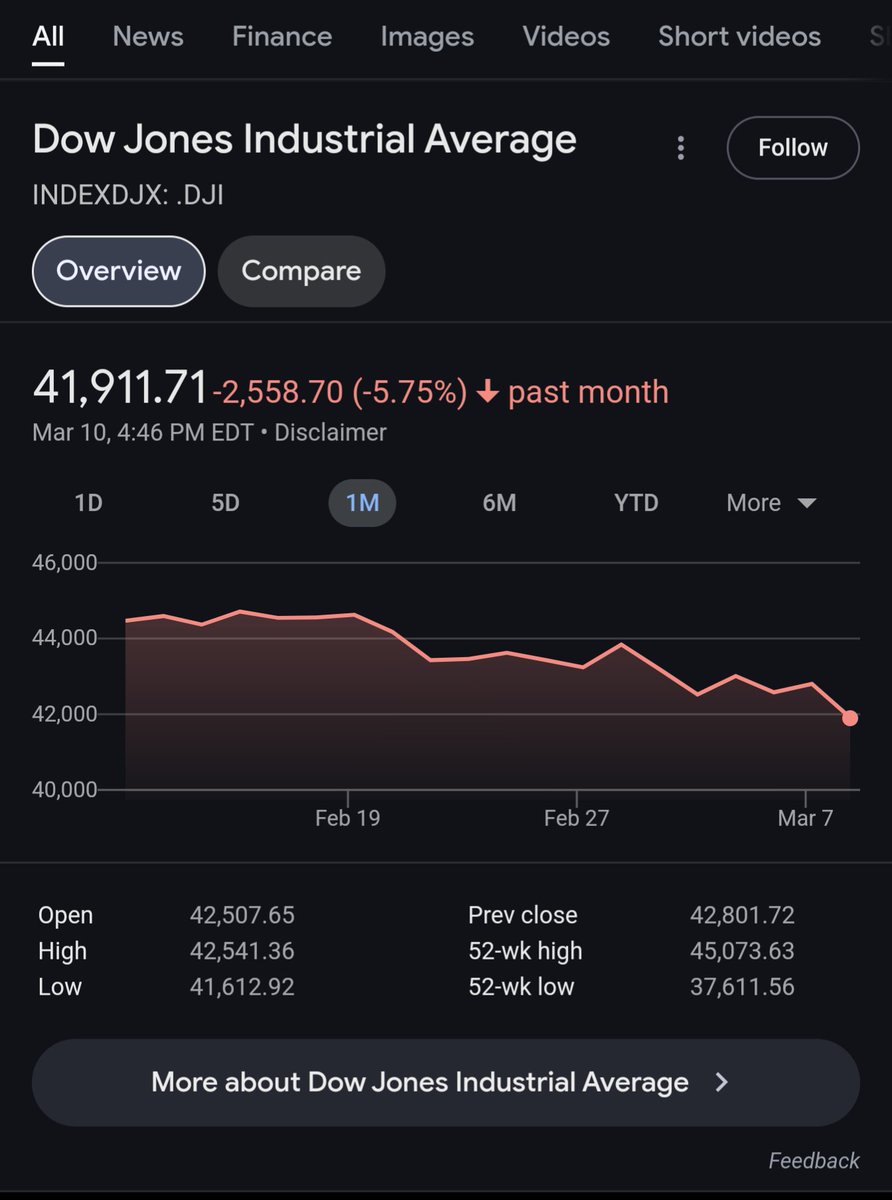Select the Overview chip

[x=119, y=271]
